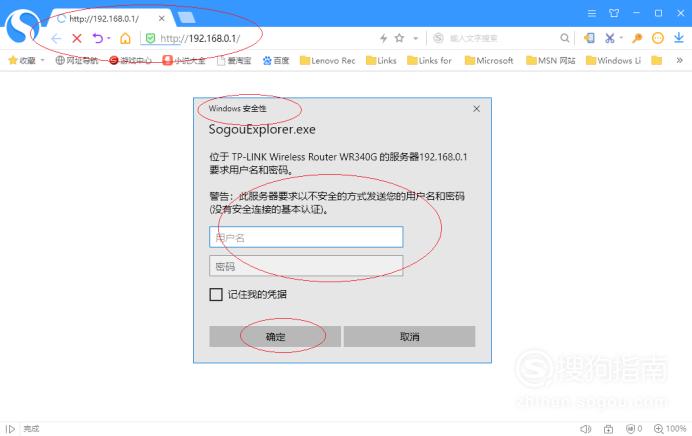Image resolution: width=692 pixels, height=436 pixels.
Task: Click the purple undo/restore arrow
Action: coord(98,38)
